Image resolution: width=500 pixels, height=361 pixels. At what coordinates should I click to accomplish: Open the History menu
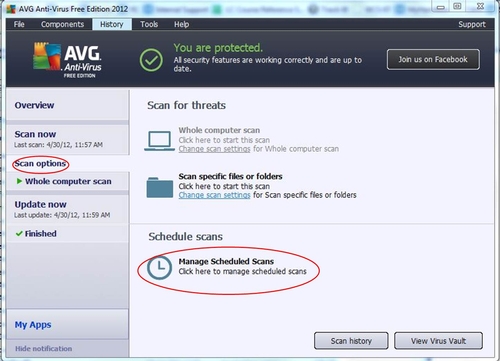pos(112,24)
